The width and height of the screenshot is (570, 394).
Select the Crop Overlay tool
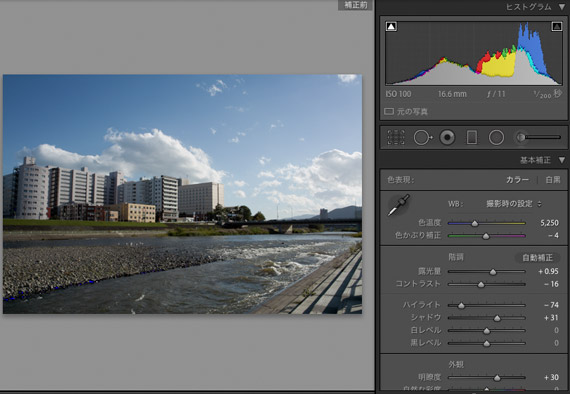[396, 138]
